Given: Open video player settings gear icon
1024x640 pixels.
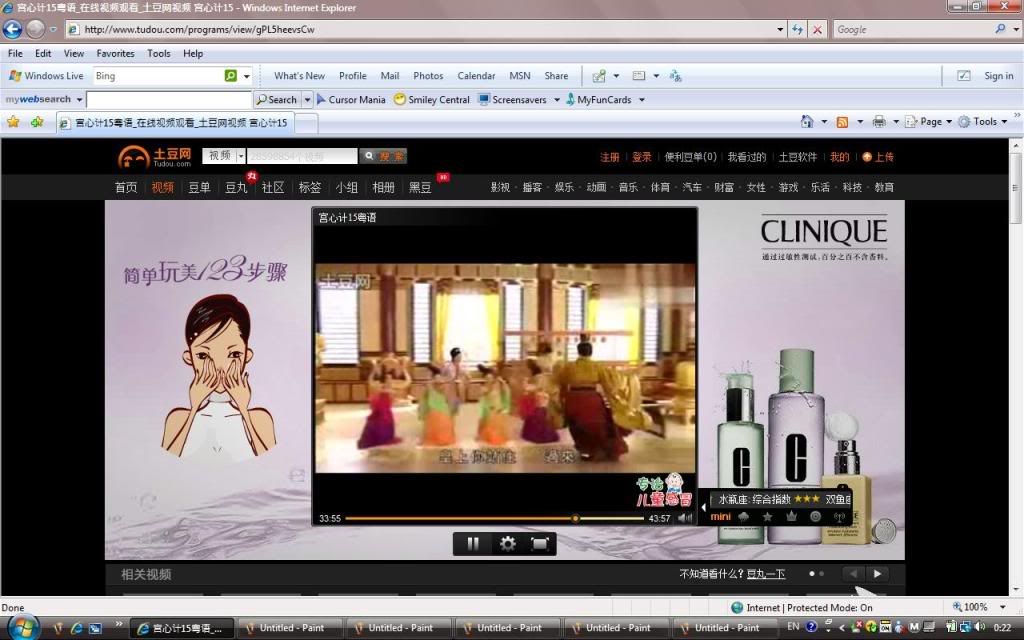Looking at the screenshot, I should [x=507, y=544].
